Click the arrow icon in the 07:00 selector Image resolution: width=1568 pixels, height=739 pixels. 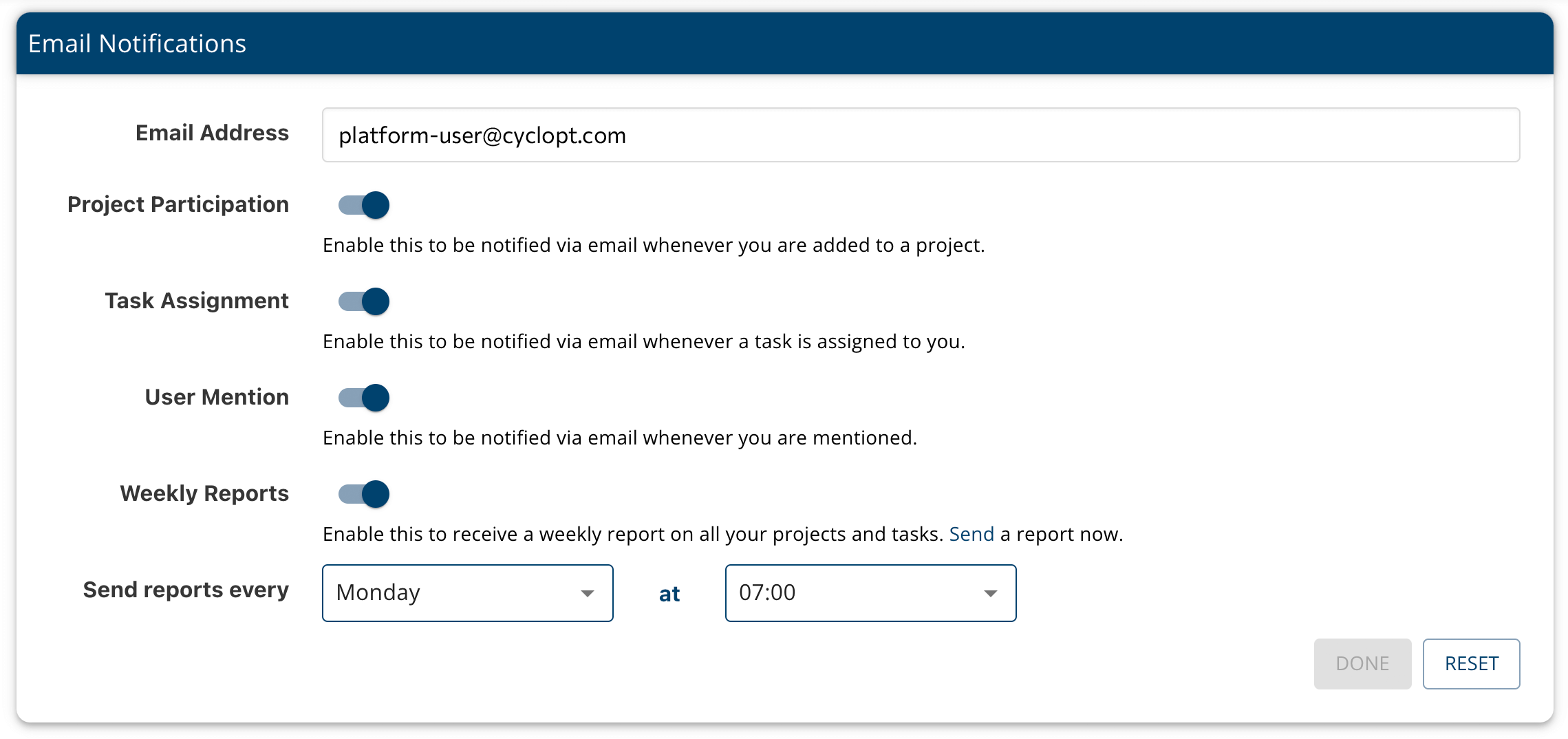point(990,594)
